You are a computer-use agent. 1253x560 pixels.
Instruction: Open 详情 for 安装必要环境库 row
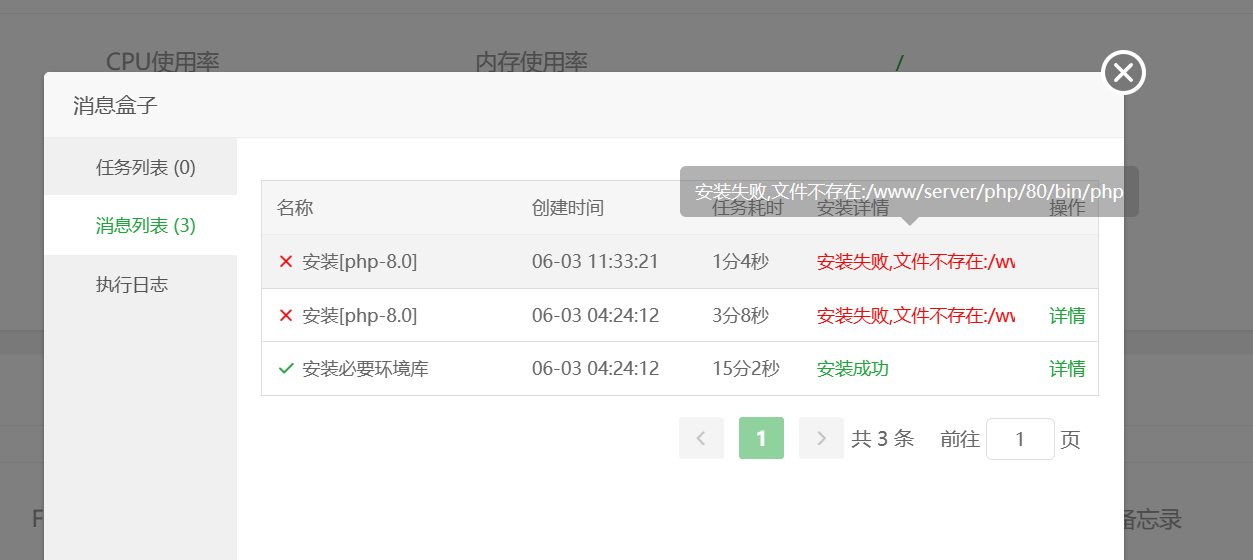tap(1067, 369)
